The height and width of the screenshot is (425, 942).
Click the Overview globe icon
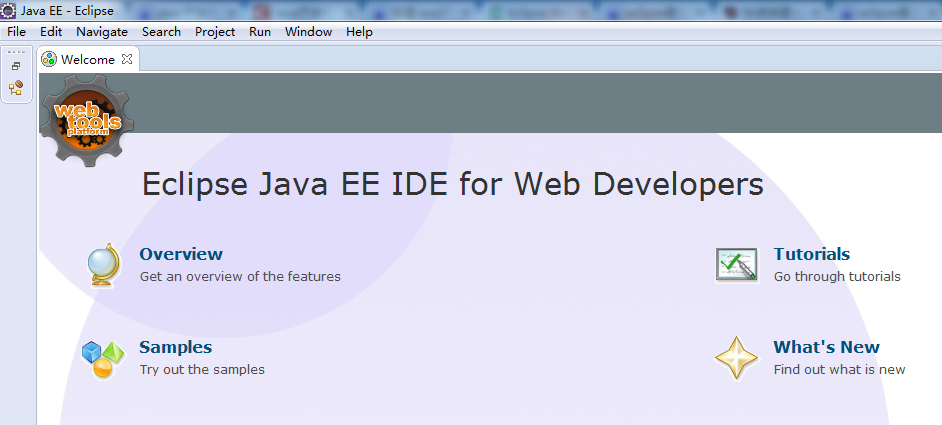[x=103, y=265]
